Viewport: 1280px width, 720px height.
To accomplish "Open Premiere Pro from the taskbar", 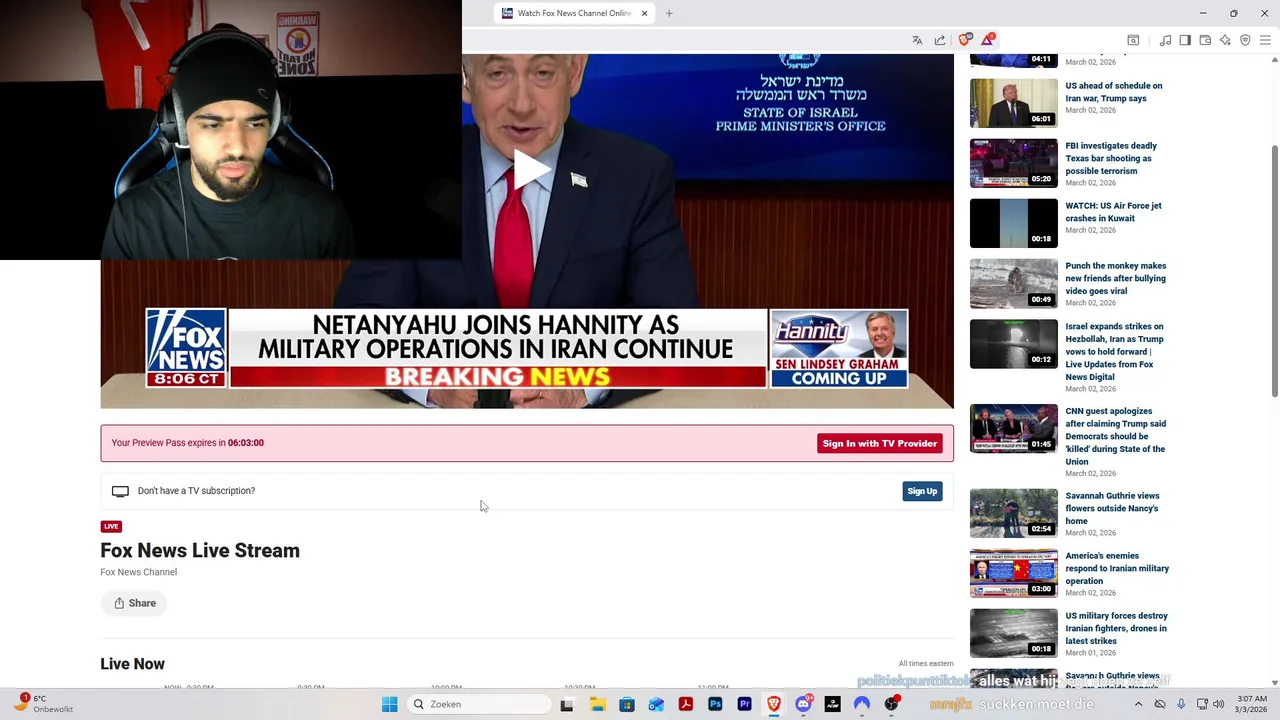I will [744, 704].
